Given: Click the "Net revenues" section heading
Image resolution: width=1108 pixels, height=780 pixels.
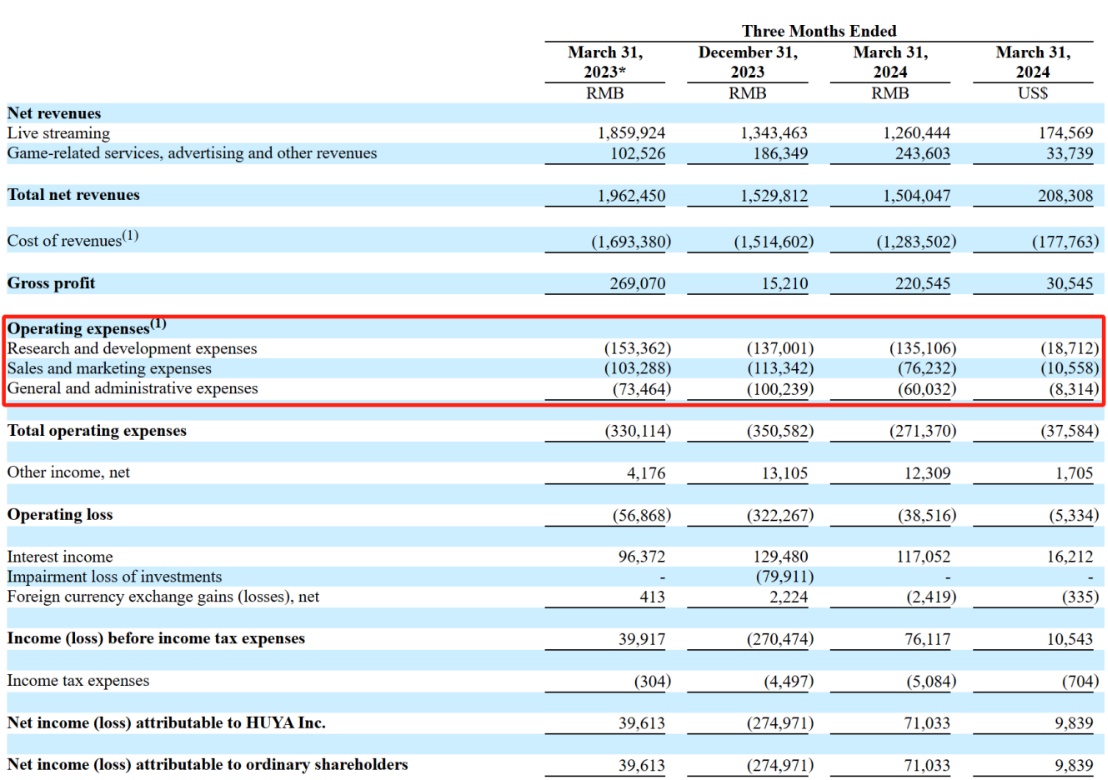Looking at the screenshot, I should coord(54,113).
